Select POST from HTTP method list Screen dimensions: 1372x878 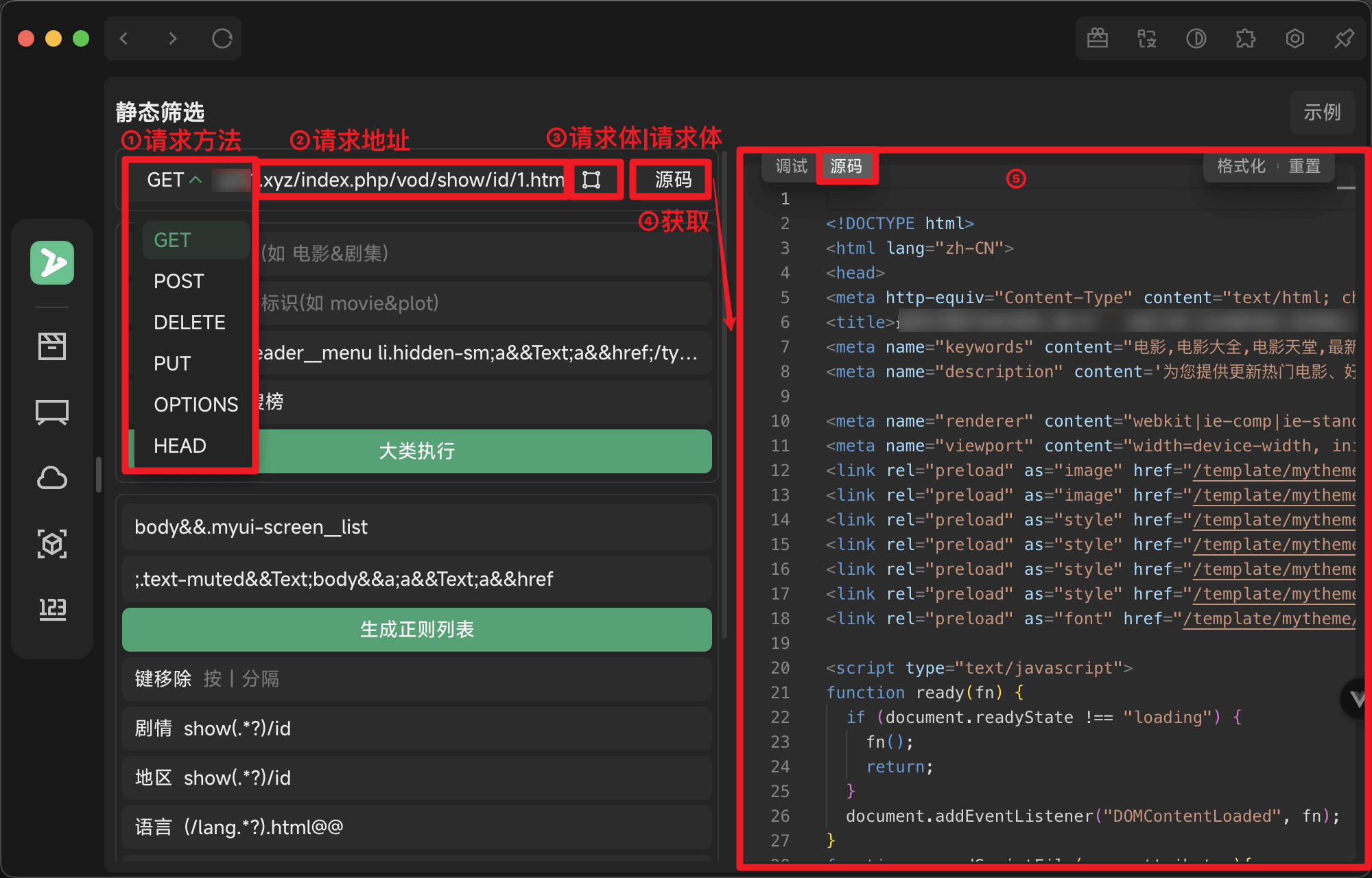tap(180, 281)
